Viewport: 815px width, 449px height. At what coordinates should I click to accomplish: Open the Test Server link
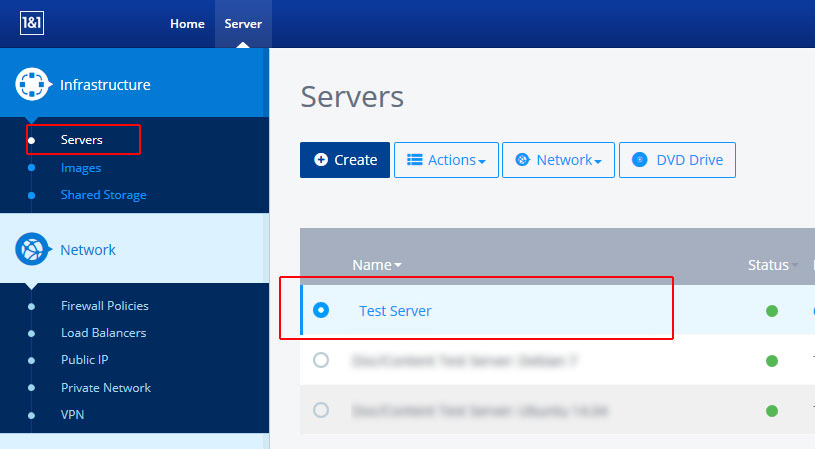click(x=395, y=311)
